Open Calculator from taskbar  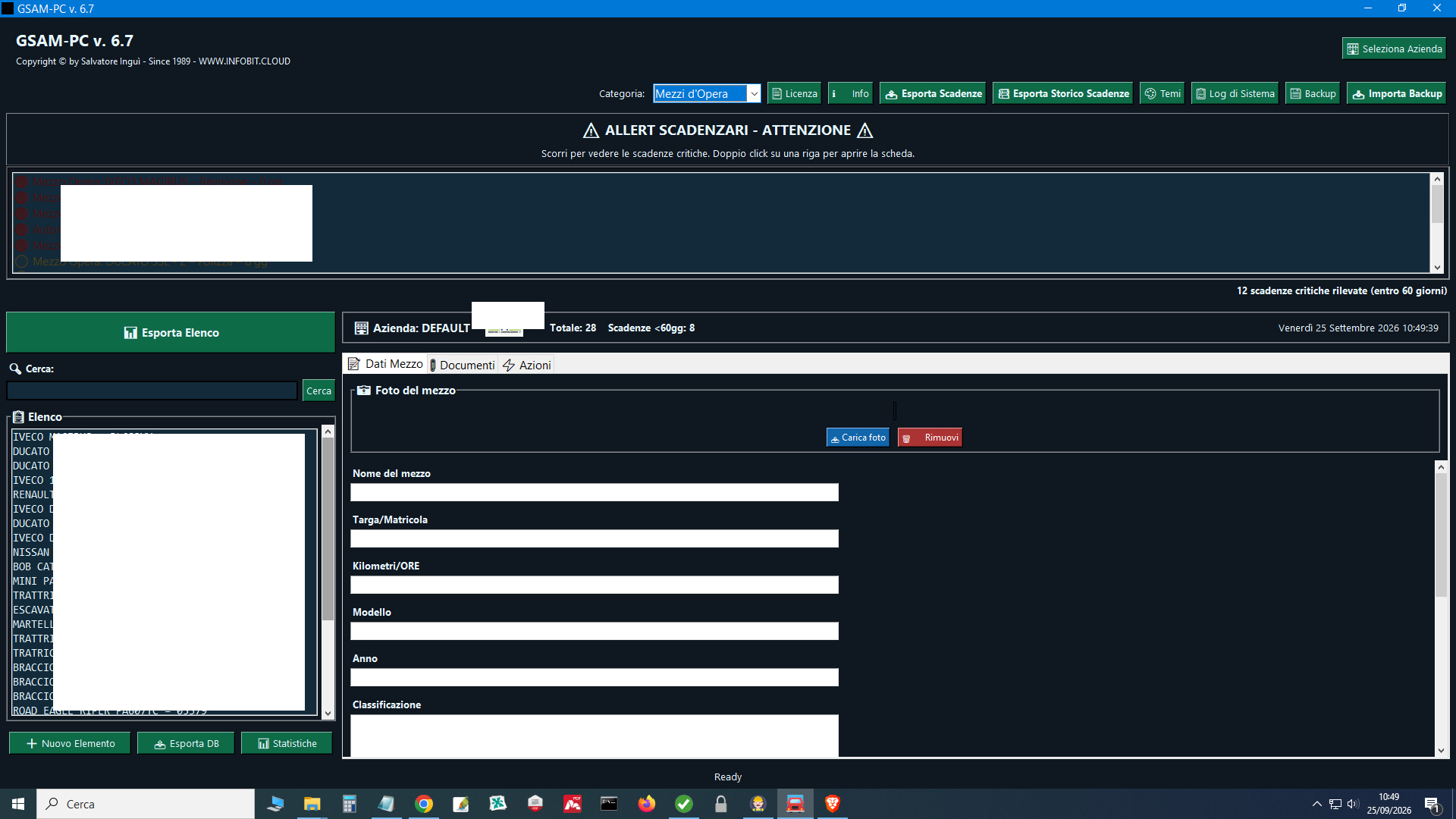pyautogui.click(x=349, y=804)
